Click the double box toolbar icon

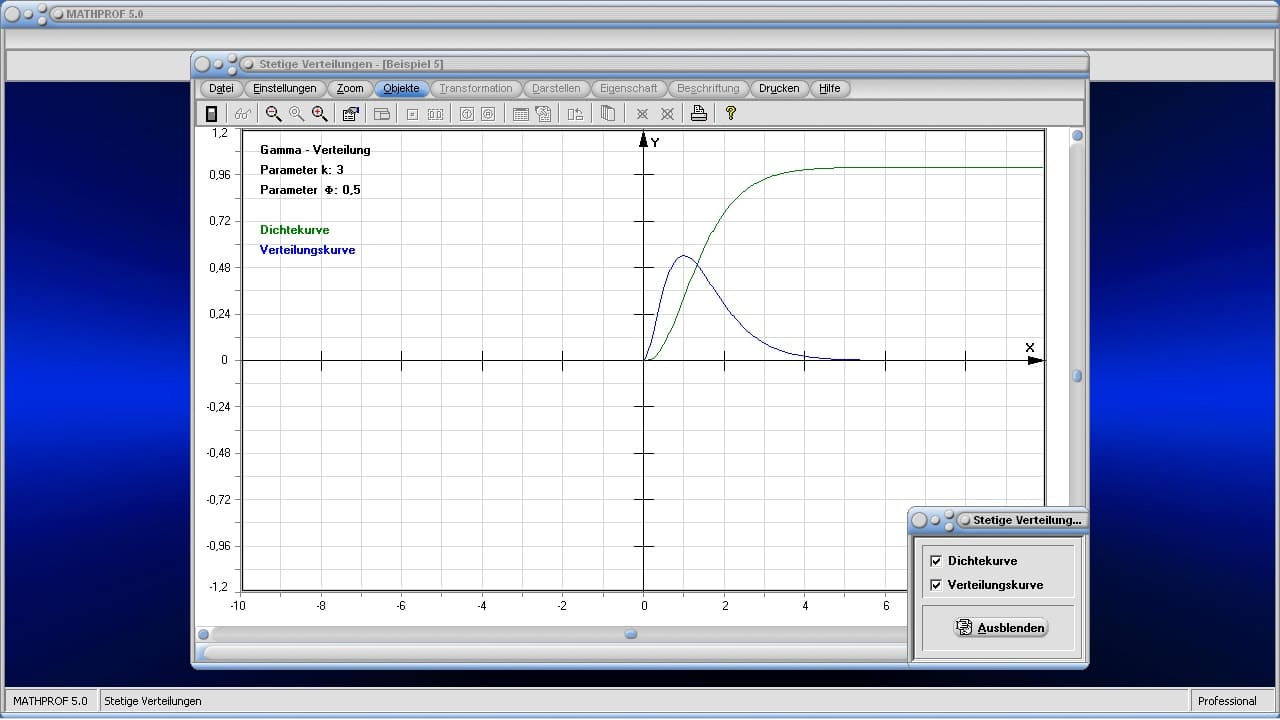[435, 114]
